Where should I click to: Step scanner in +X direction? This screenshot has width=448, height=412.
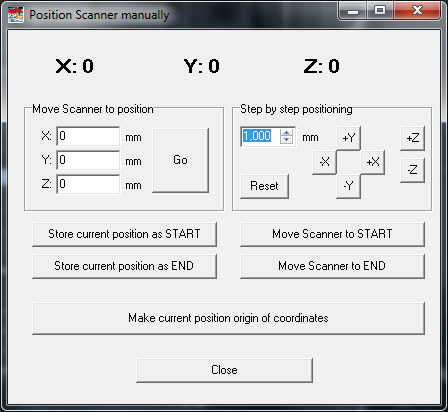pos(373,162)
